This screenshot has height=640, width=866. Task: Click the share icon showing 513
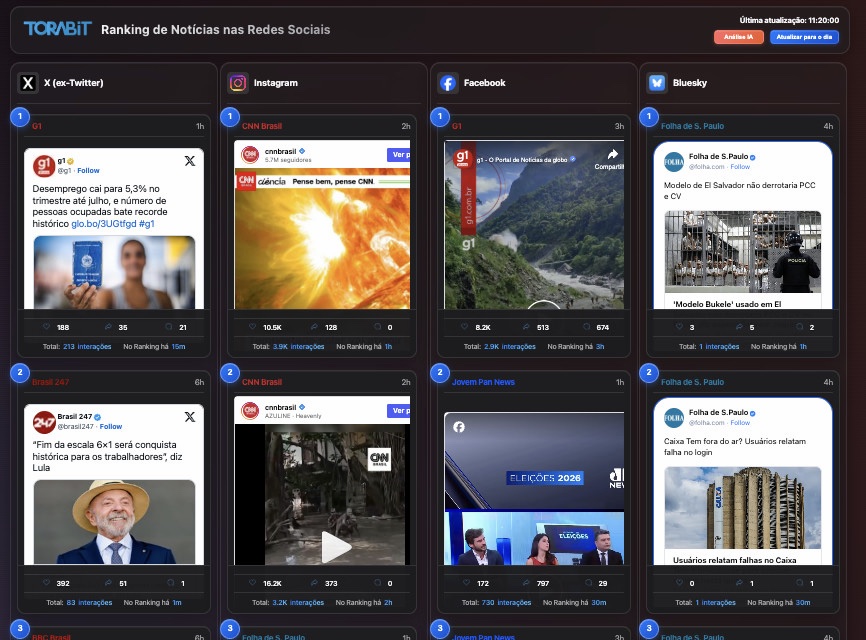pos(526,327)
